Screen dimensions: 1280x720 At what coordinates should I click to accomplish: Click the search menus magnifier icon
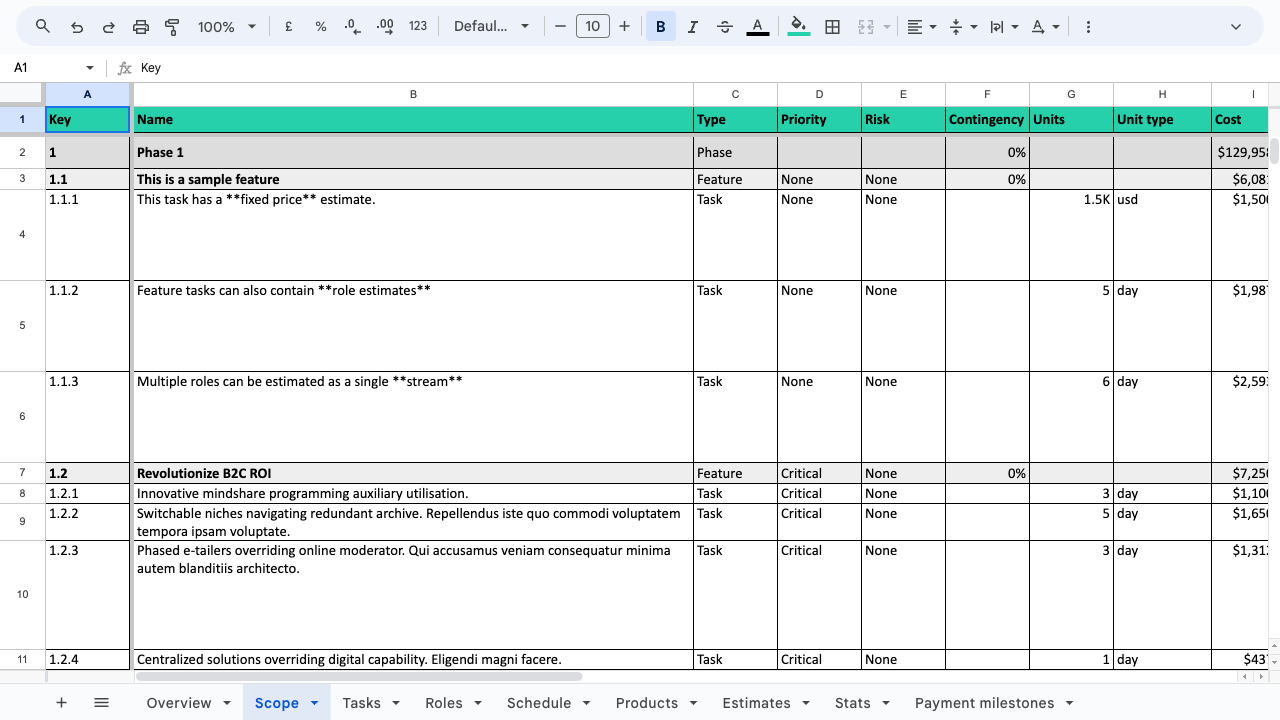(x=42, y=27)
